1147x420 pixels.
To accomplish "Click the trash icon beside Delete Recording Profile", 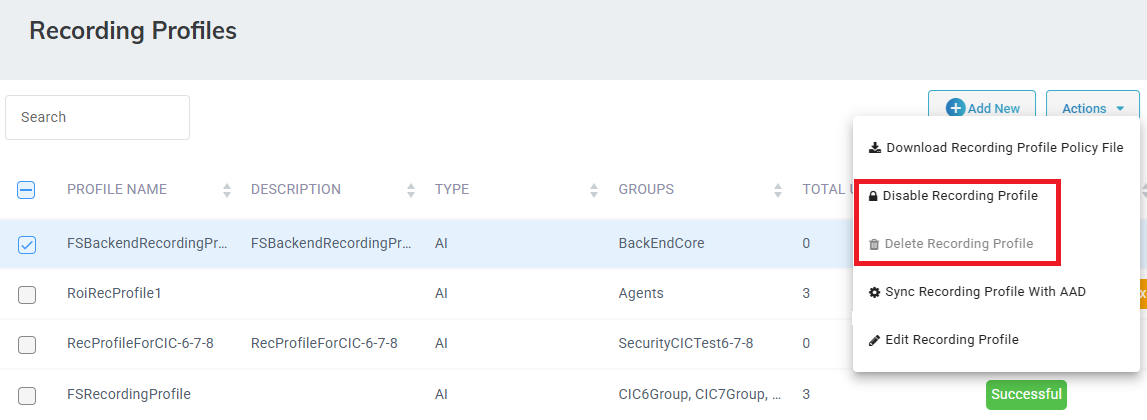I will 873,244.
